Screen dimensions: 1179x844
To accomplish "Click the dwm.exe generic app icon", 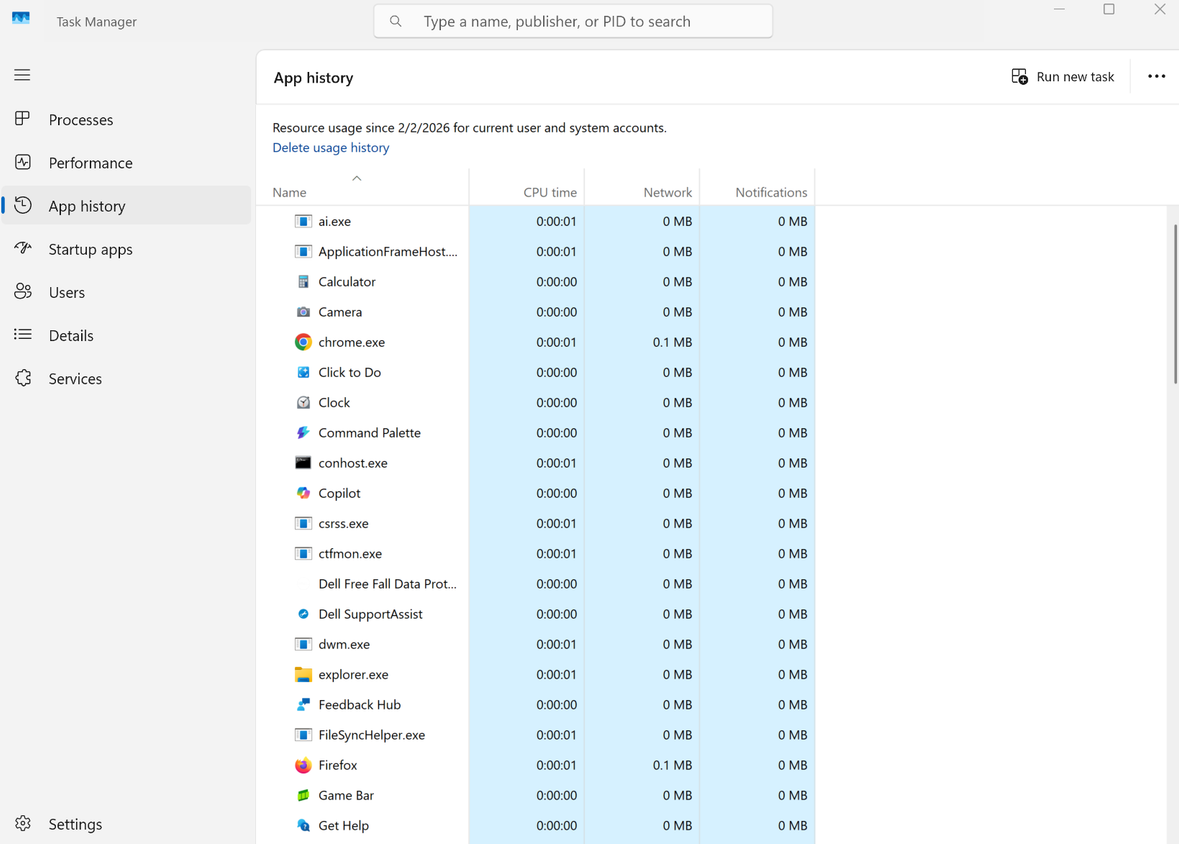I will 303,644.
